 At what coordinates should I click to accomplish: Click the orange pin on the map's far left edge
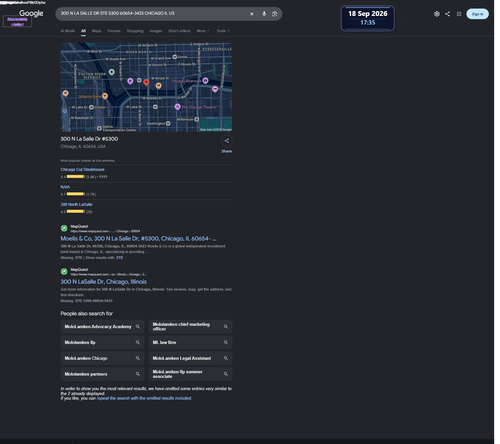[x=66, y=93]
